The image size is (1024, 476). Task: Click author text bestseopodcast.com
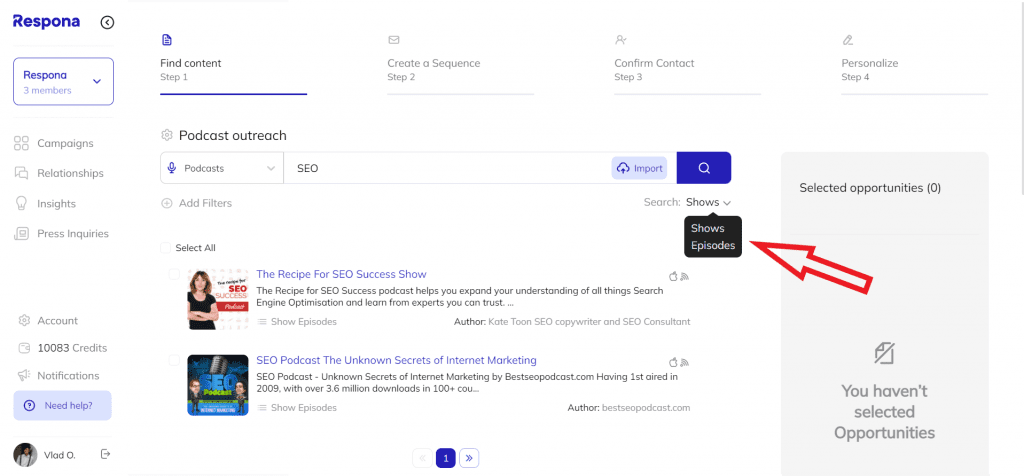coord(646,408)
